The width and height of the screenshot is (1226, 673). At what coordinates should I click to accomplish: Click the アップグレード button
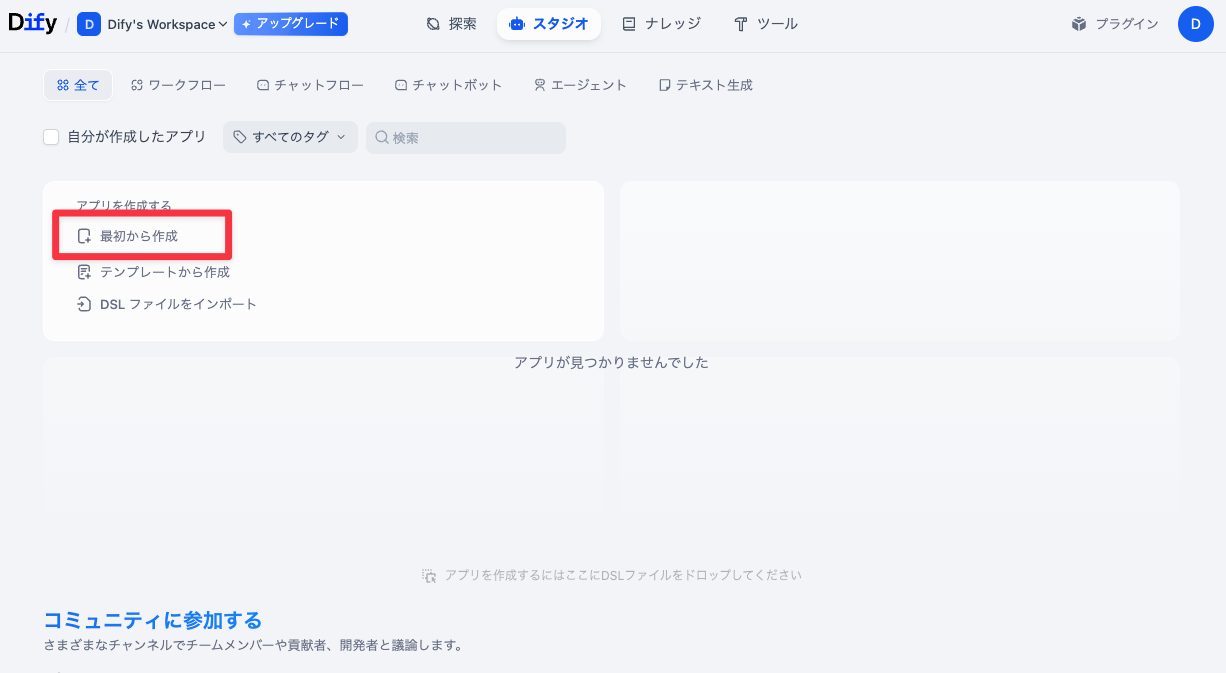pyautogui.click(x=291, y=24)
